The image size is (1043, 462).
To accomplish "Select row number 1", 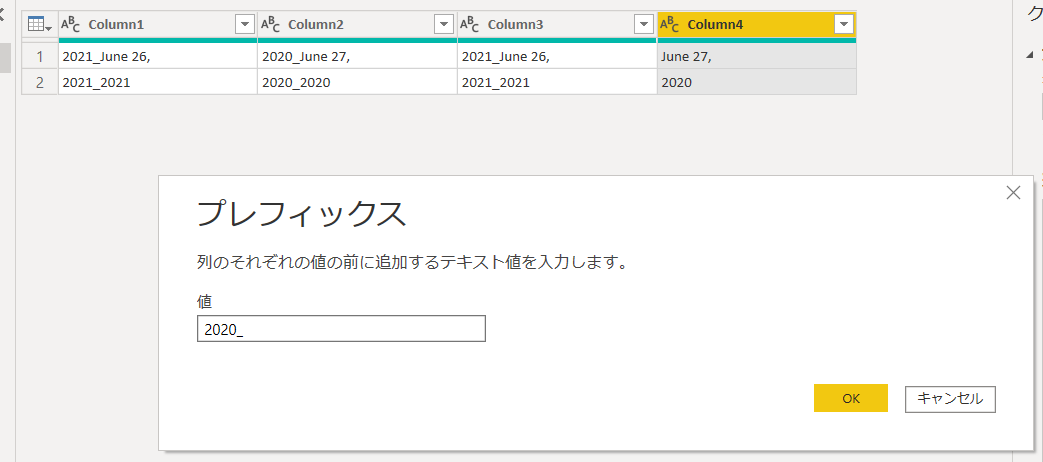I will (40, 57).
